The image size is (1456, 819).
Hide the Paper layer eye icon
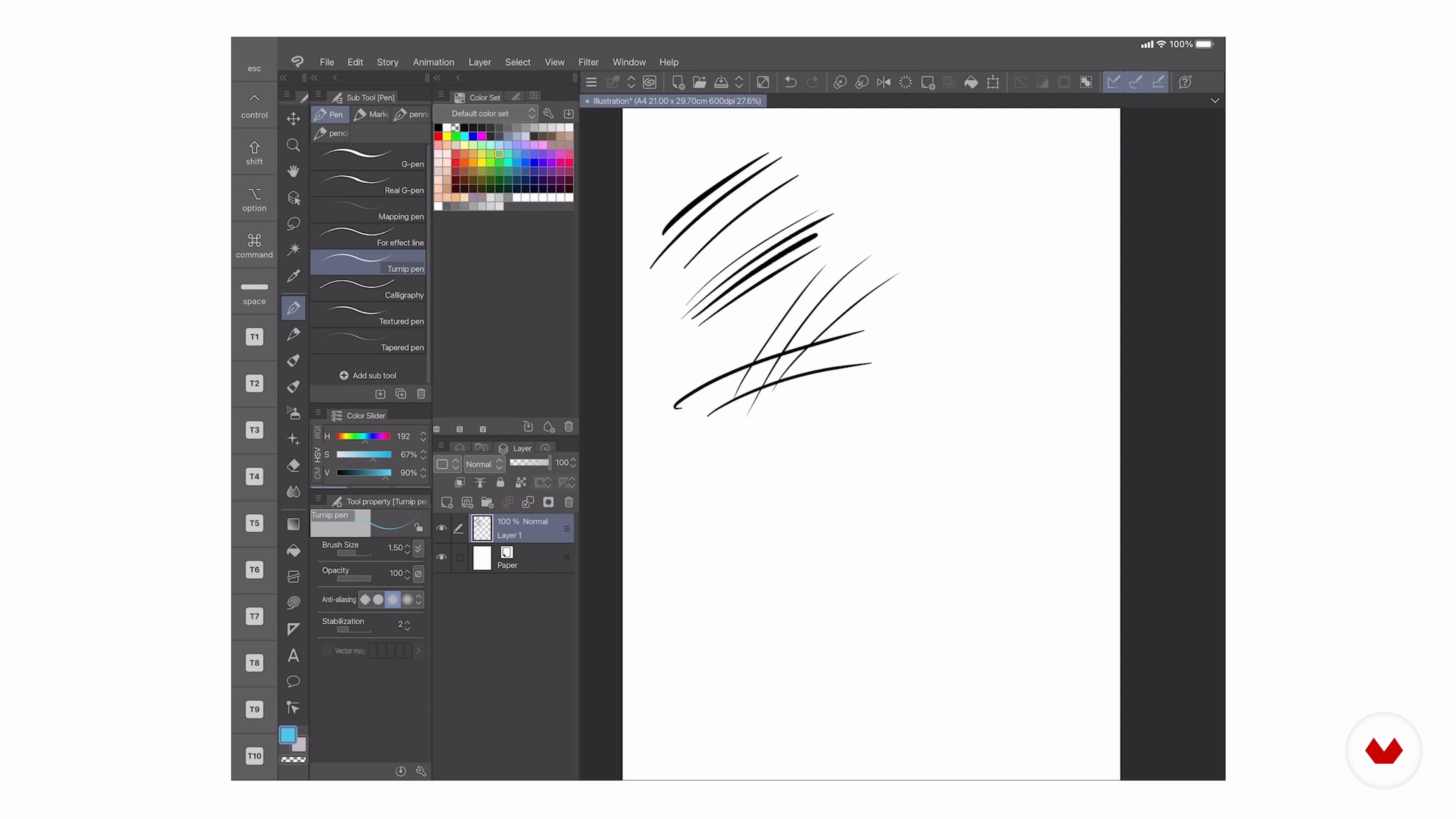(441, 557)
